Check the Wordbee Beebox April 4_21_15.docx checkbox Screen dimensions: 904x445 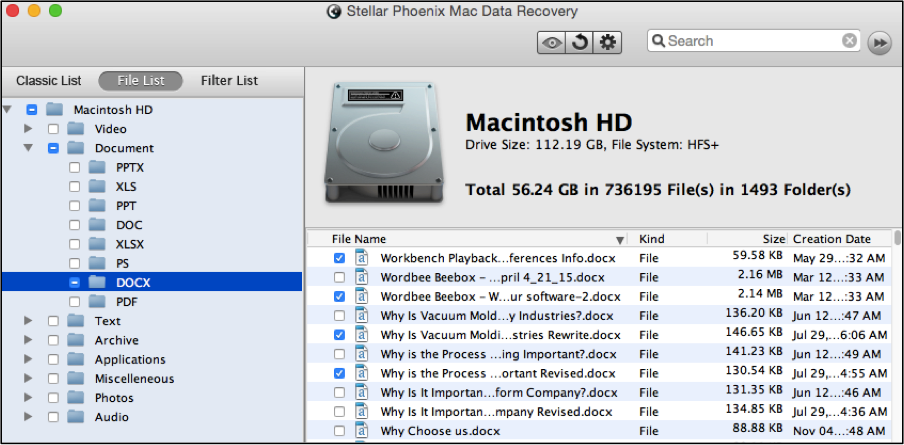coord(340,277)
